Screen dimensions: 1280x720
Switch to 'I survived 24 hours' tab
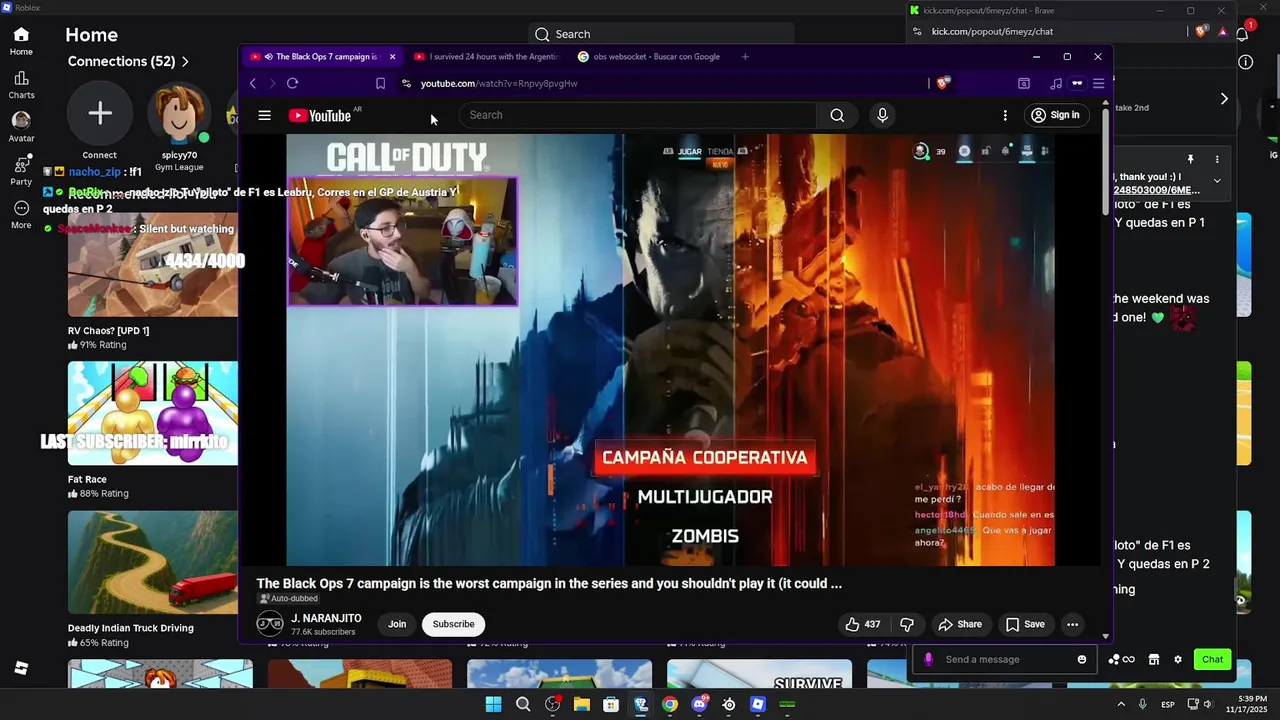[486, 57]
